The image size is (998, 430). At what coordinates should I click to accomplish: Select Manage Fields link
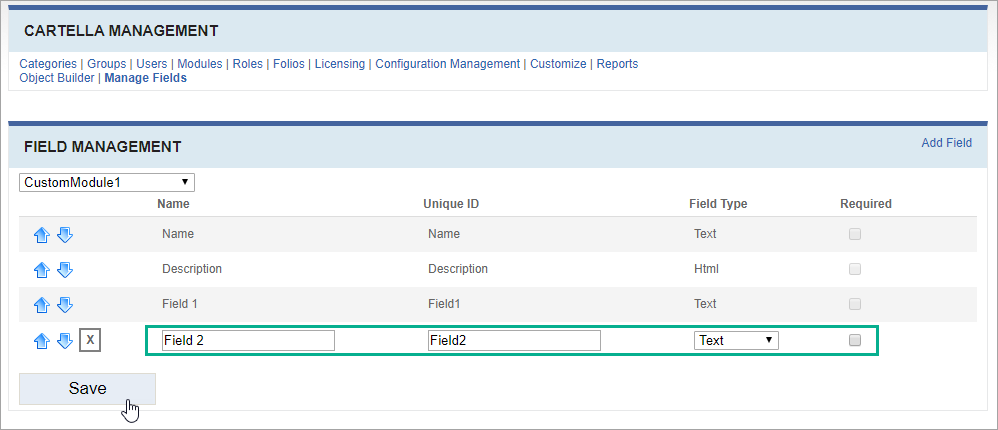pos(146,78)
